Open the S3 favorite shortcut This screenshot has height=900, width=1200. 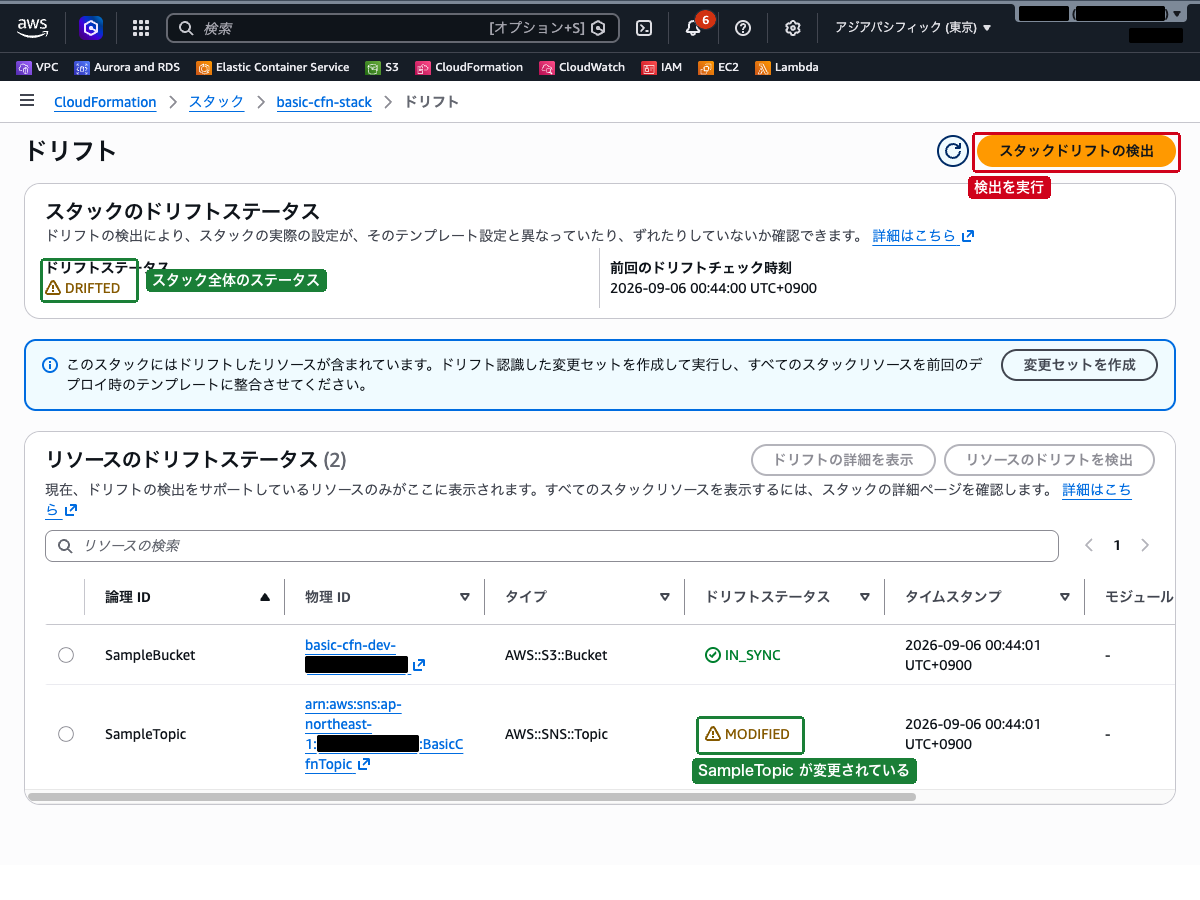(x=382, y=67)
